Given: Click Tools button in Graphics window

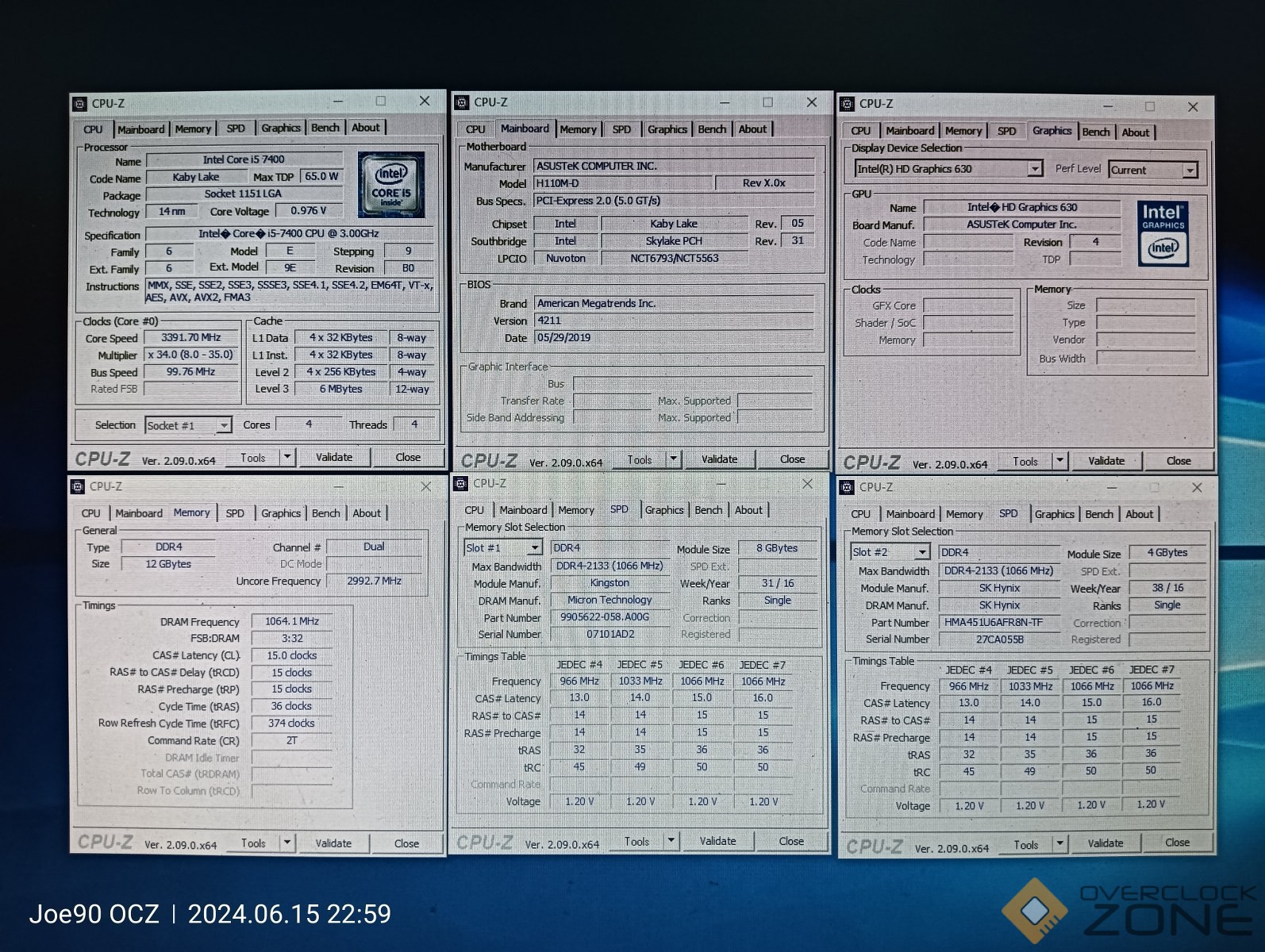Looking at the screenshot, I should (x=1025, y=461).
